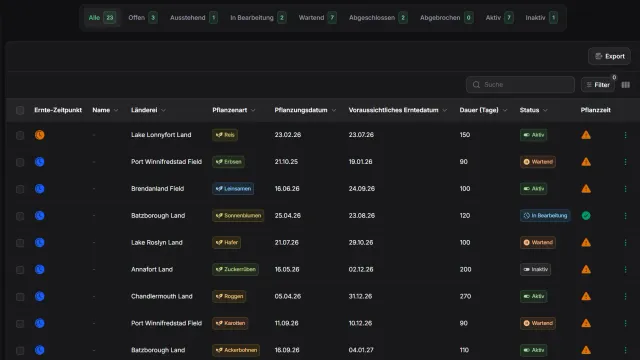640x360 pixels.
Task: Check the Sonnenblumen row checkbox
Action: click(x=20, y=216)
